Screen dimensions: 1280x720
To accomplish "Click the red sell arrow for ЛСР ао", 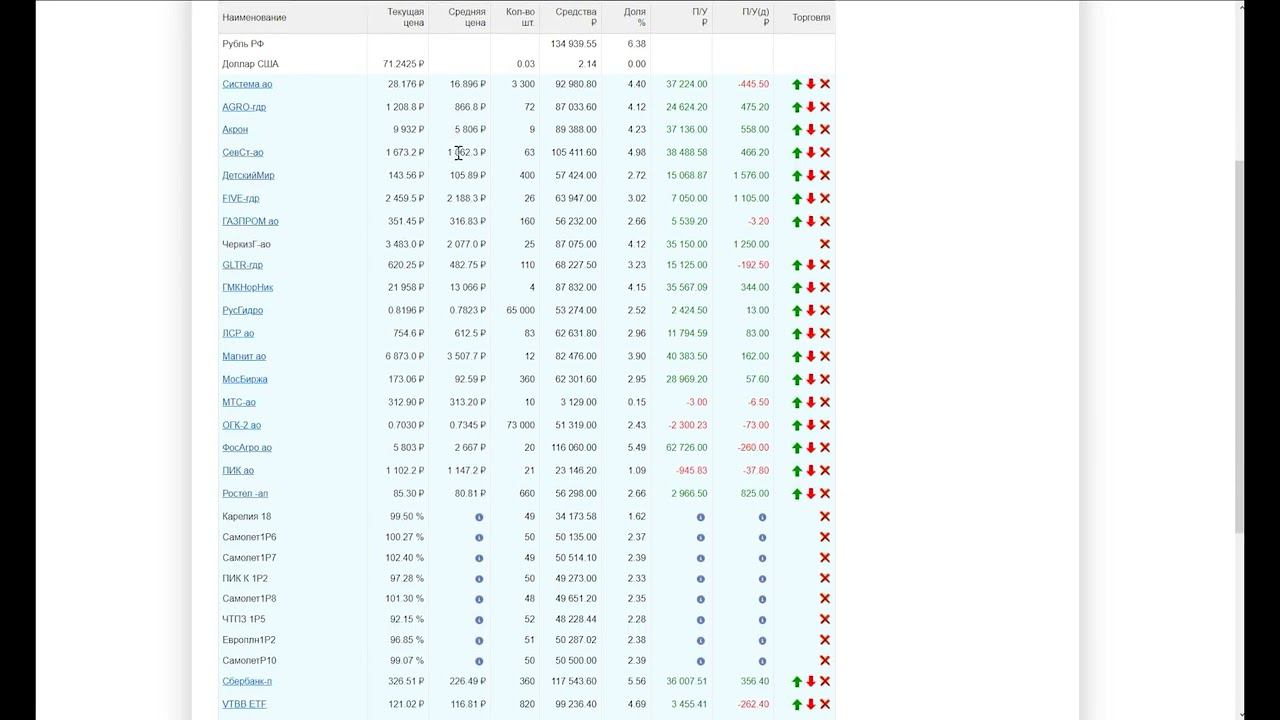I will click(x=811, y=334).
